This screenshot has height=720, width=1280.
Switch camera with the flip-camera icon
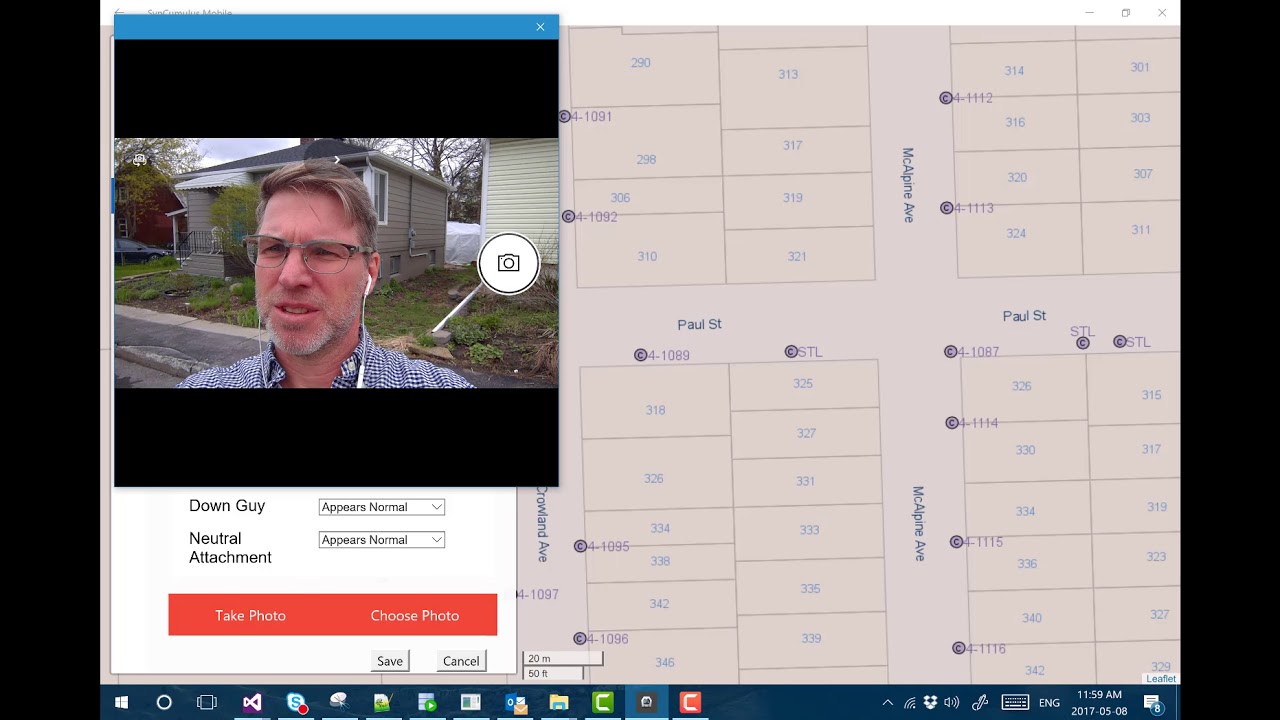click(x=140, y=159)
